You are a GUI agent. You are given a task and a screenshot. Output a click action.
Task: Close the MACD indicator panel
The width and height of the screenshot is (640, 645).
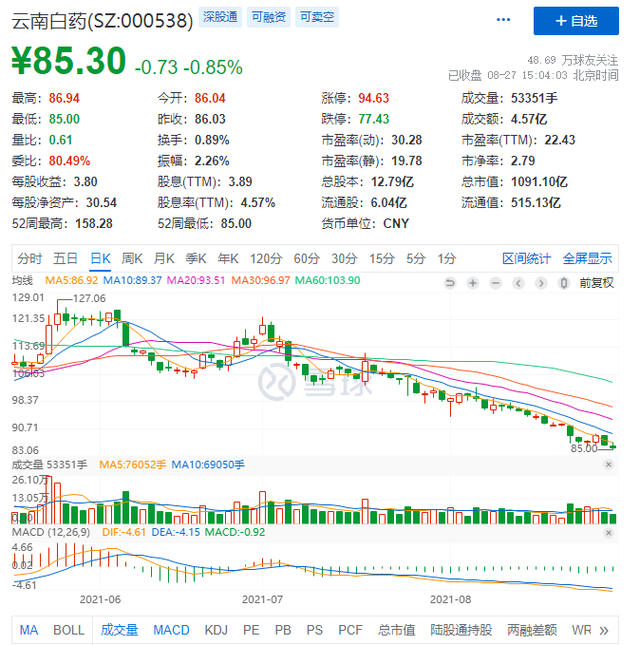[x=608, y=533]
